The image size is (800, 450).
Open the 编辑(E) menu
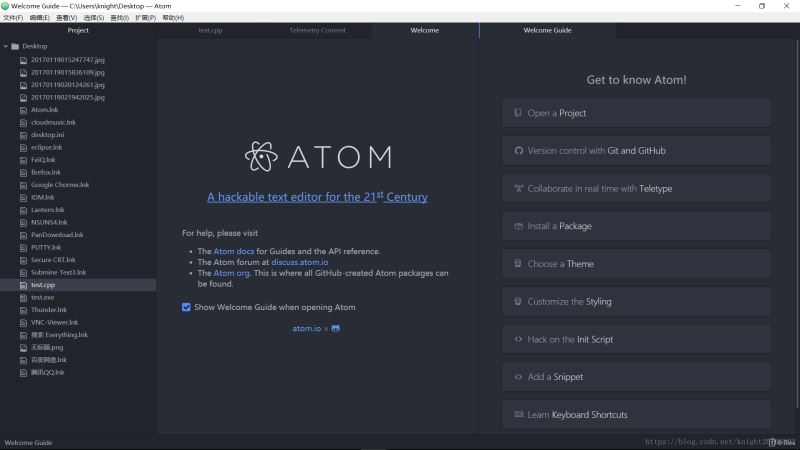[x=40, y=18]
